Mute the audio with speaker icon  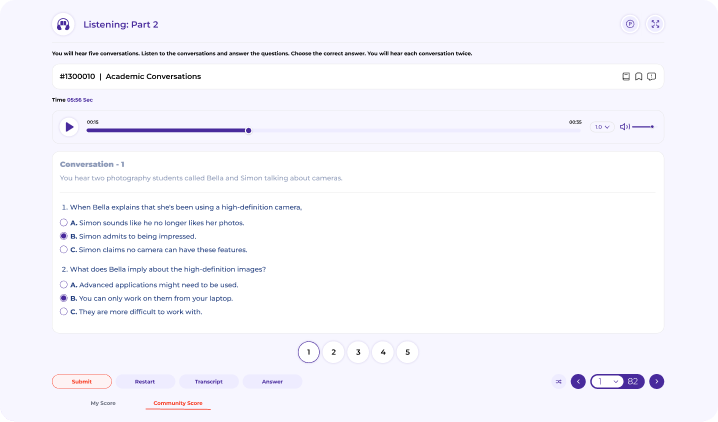pyautogui.click(x=625, y=127)
